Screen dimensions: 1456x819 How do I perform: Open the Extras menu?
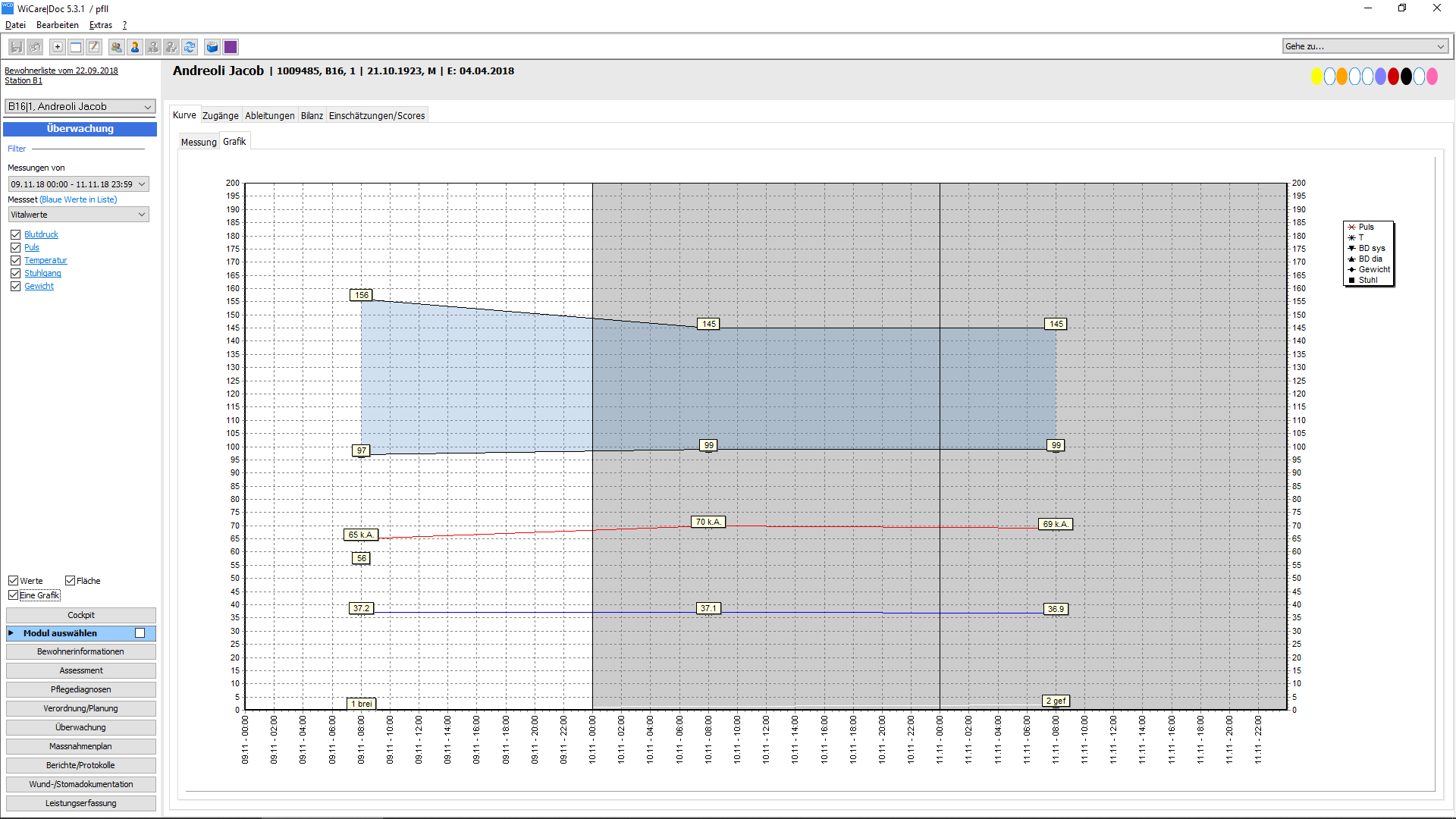click(x=101, y=25)
